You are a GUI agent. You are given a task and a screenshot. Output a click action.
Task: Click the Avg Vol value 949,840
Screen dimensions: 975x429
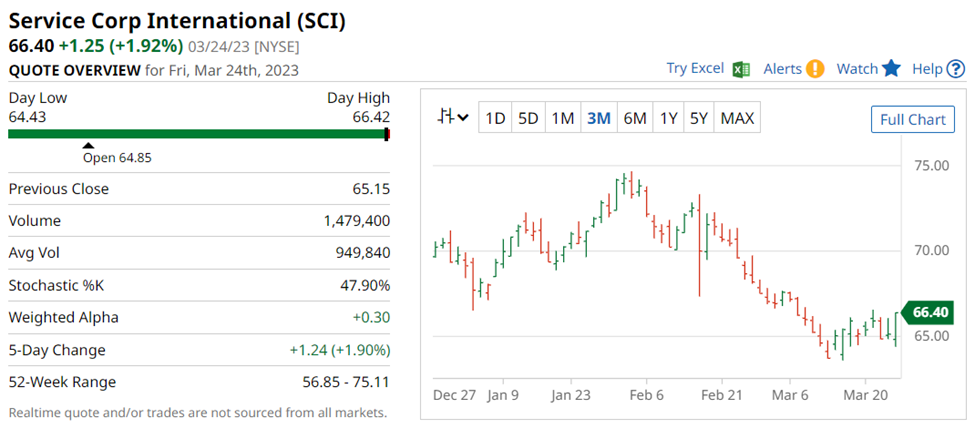tap(364, 254)
